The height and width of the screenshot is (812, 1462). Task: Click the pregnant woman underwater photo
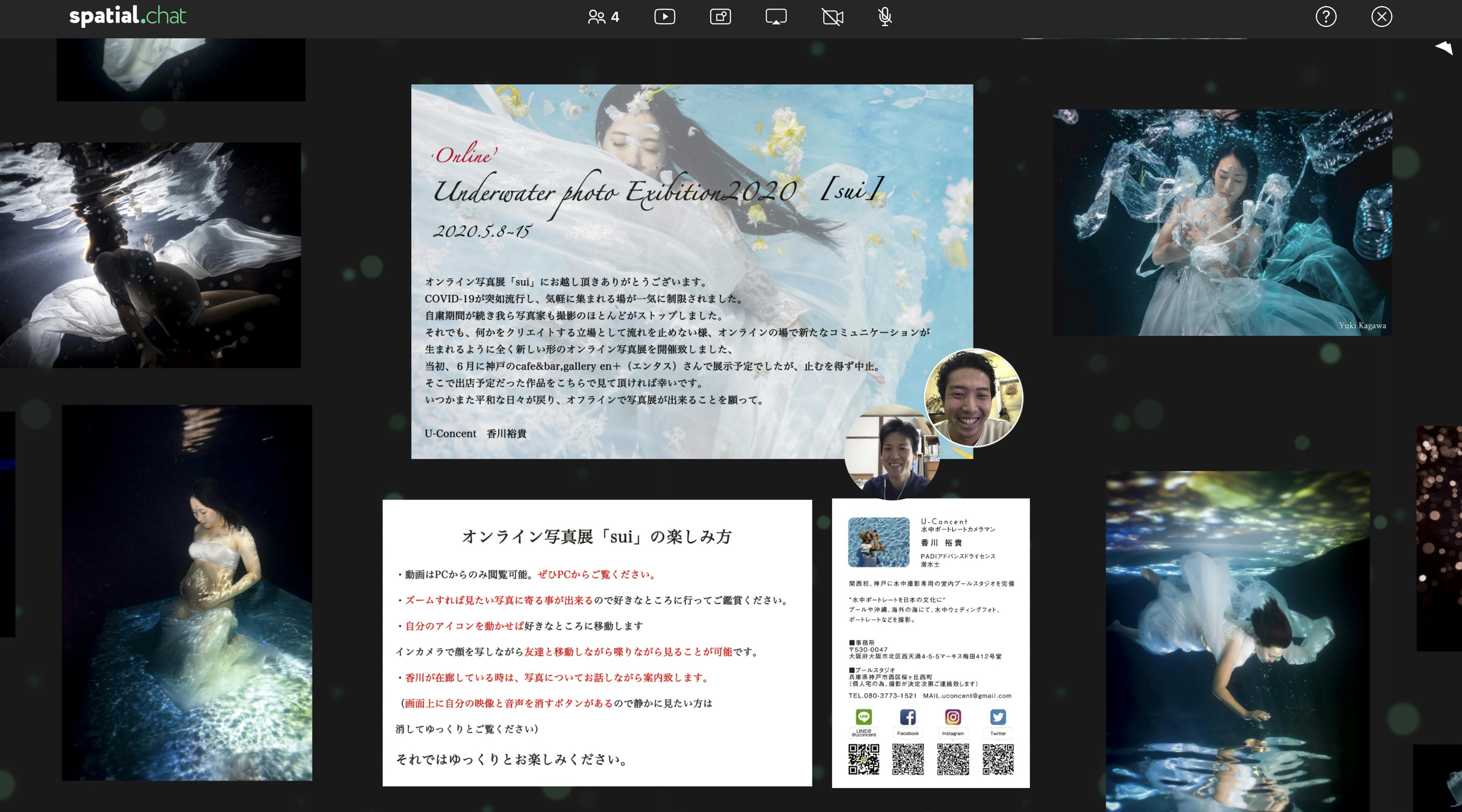click(187, 592)
